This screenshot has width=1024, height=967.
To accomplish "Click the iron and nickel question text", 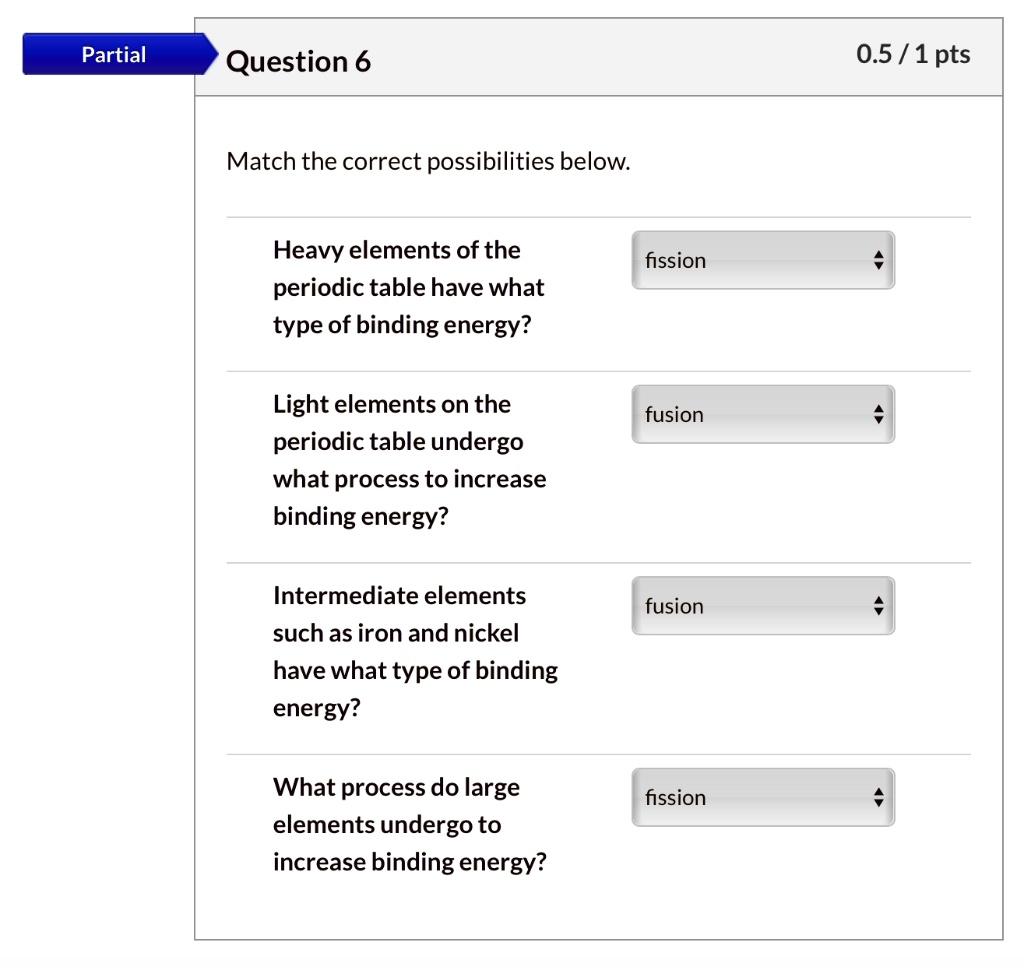I will pos(415,651).
